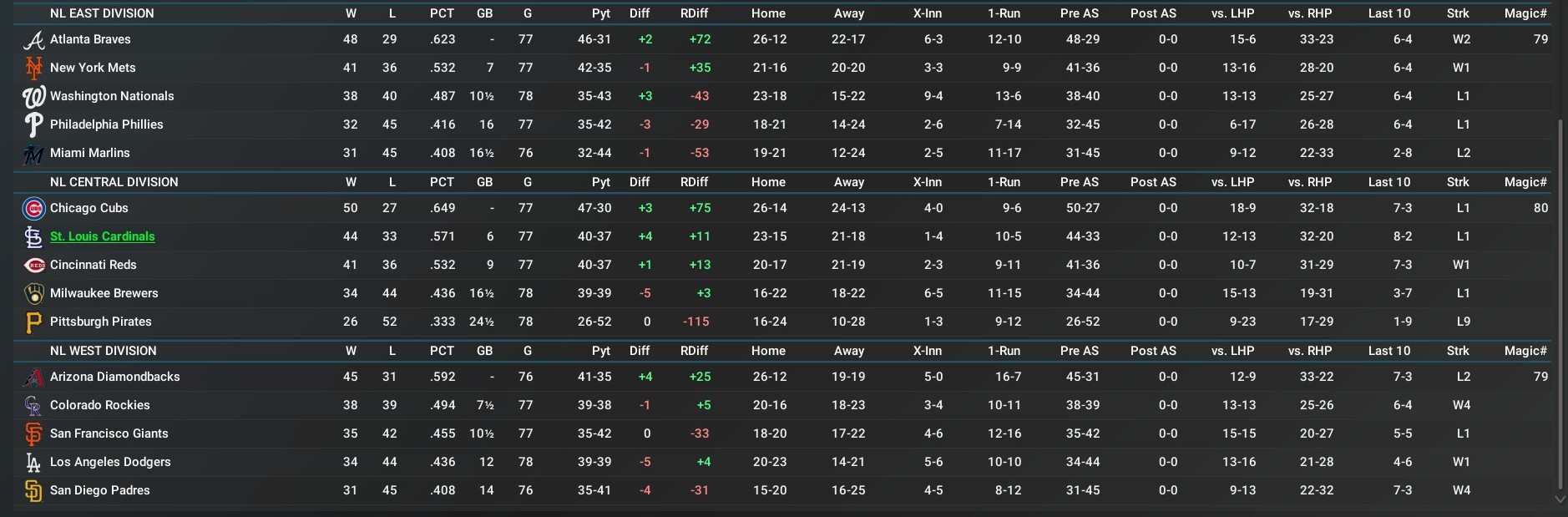
Task: Open the Cincinnati Reds logo icon
Action: pyautogui.click(x=34, y=266)
